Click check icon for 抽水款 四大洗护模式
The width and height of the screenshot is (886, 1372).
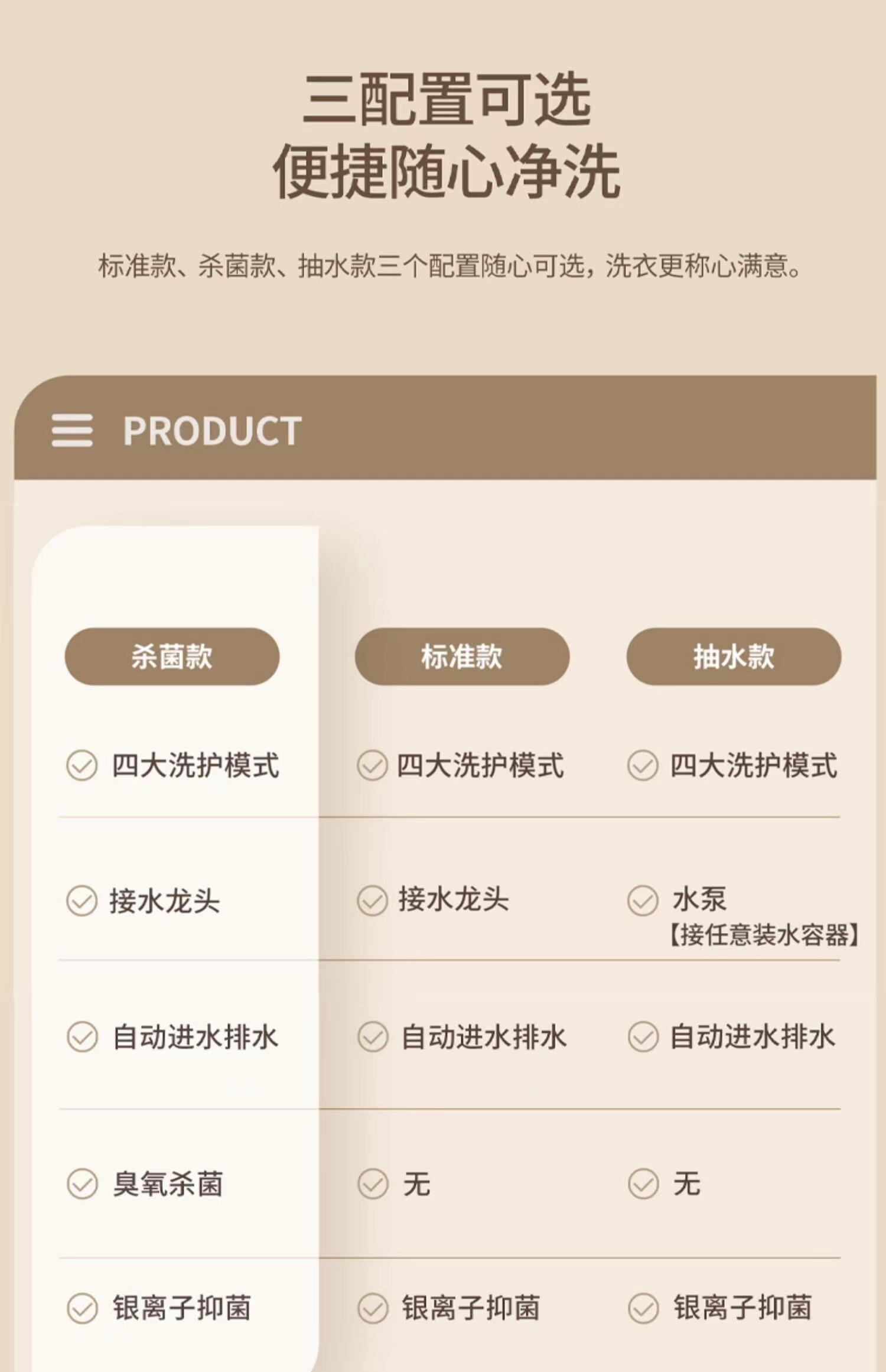click(x=643, y=766)
